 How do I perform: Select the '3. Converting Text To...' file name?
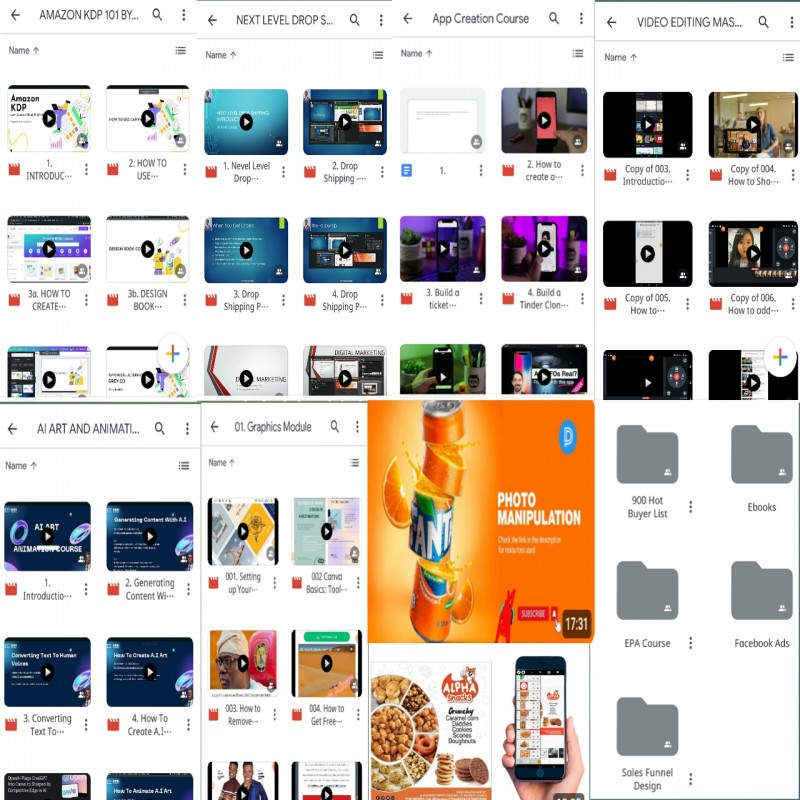(47, 724)
